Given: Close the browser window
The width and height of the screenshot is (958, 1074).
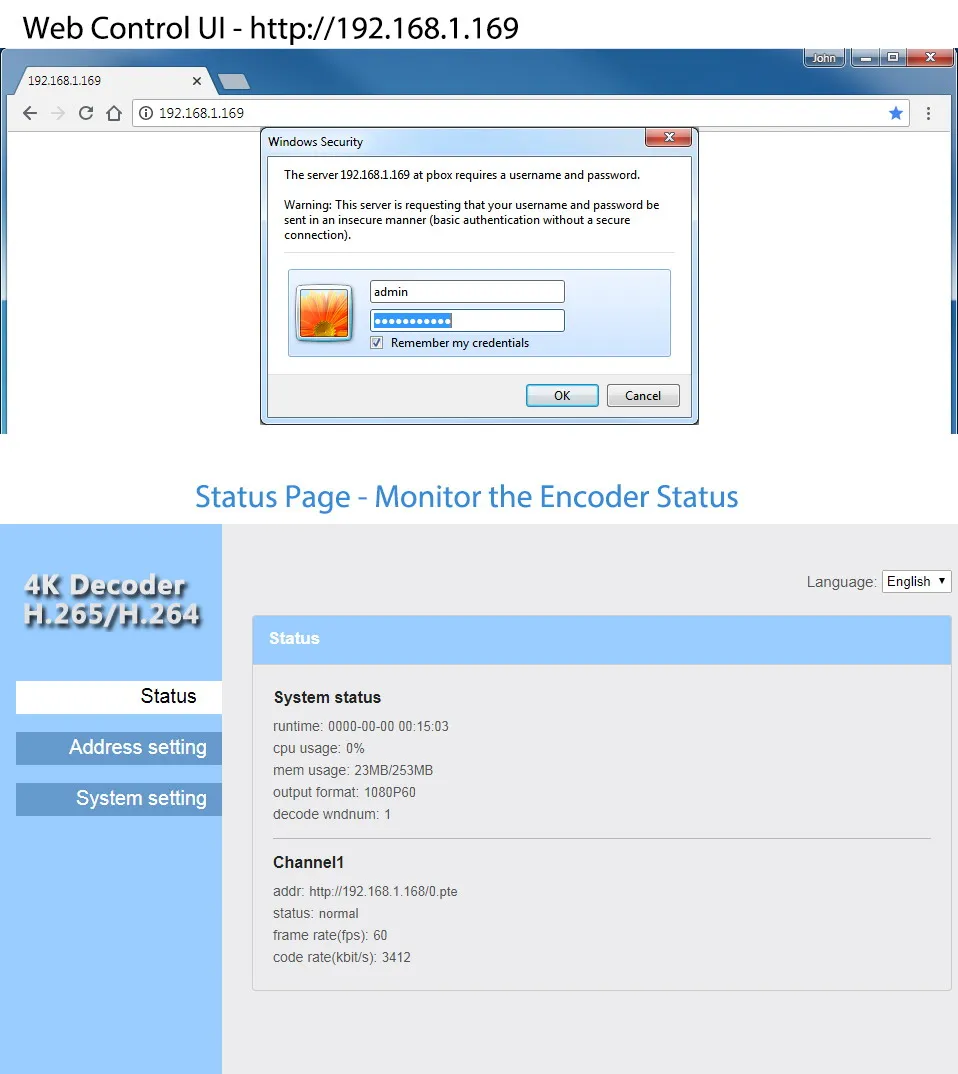Looking at the screenshot, I should 930,58.
